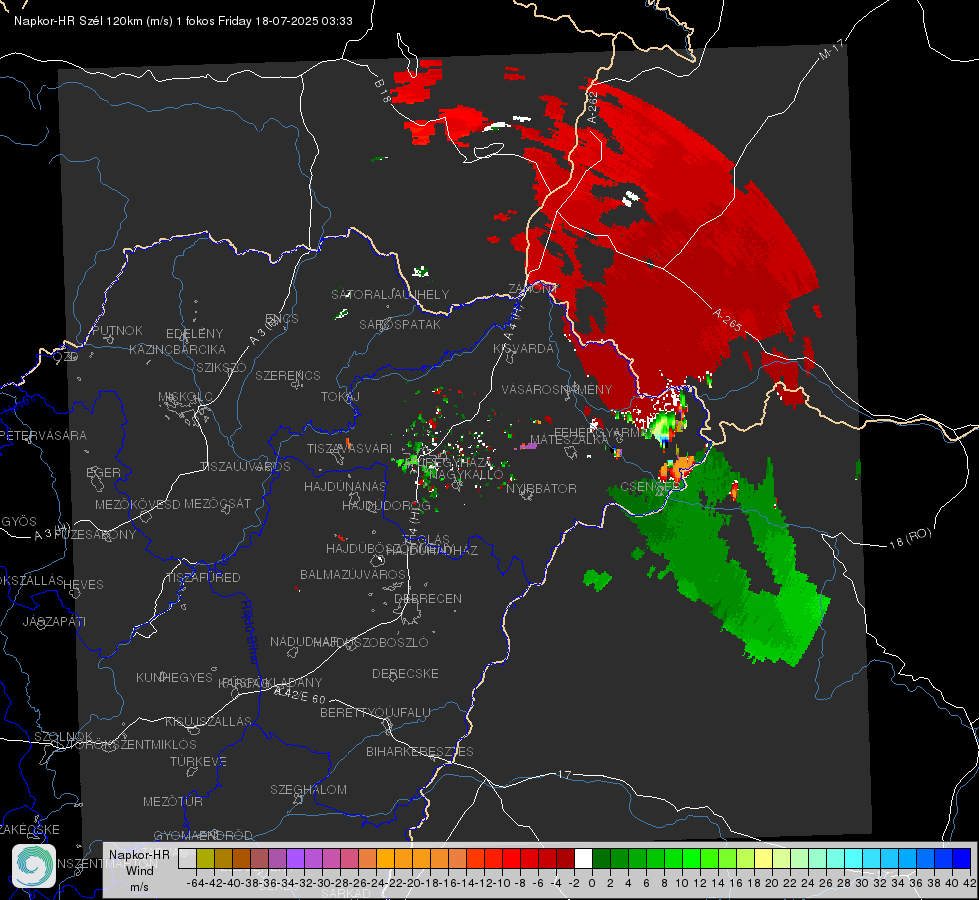Select the KISÚJSZÁLLÁS label
This screenshot has width=979, height=900.
pos(208,721)
